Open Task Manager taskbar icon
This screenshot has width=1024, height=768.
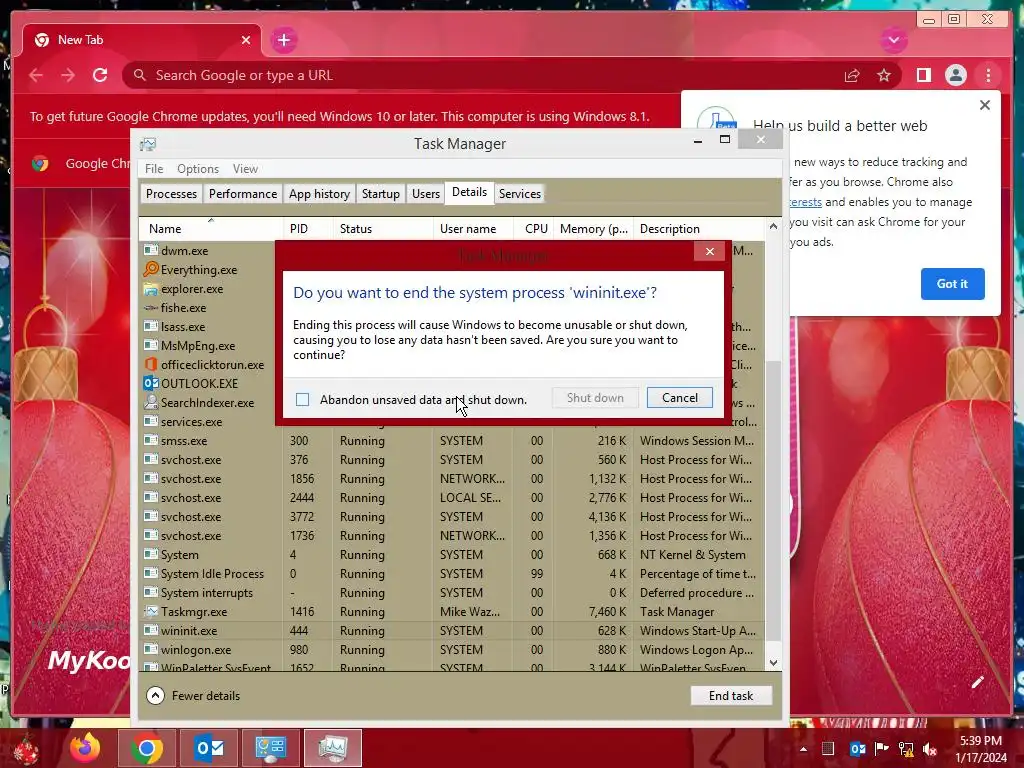[x=333, y=748]
